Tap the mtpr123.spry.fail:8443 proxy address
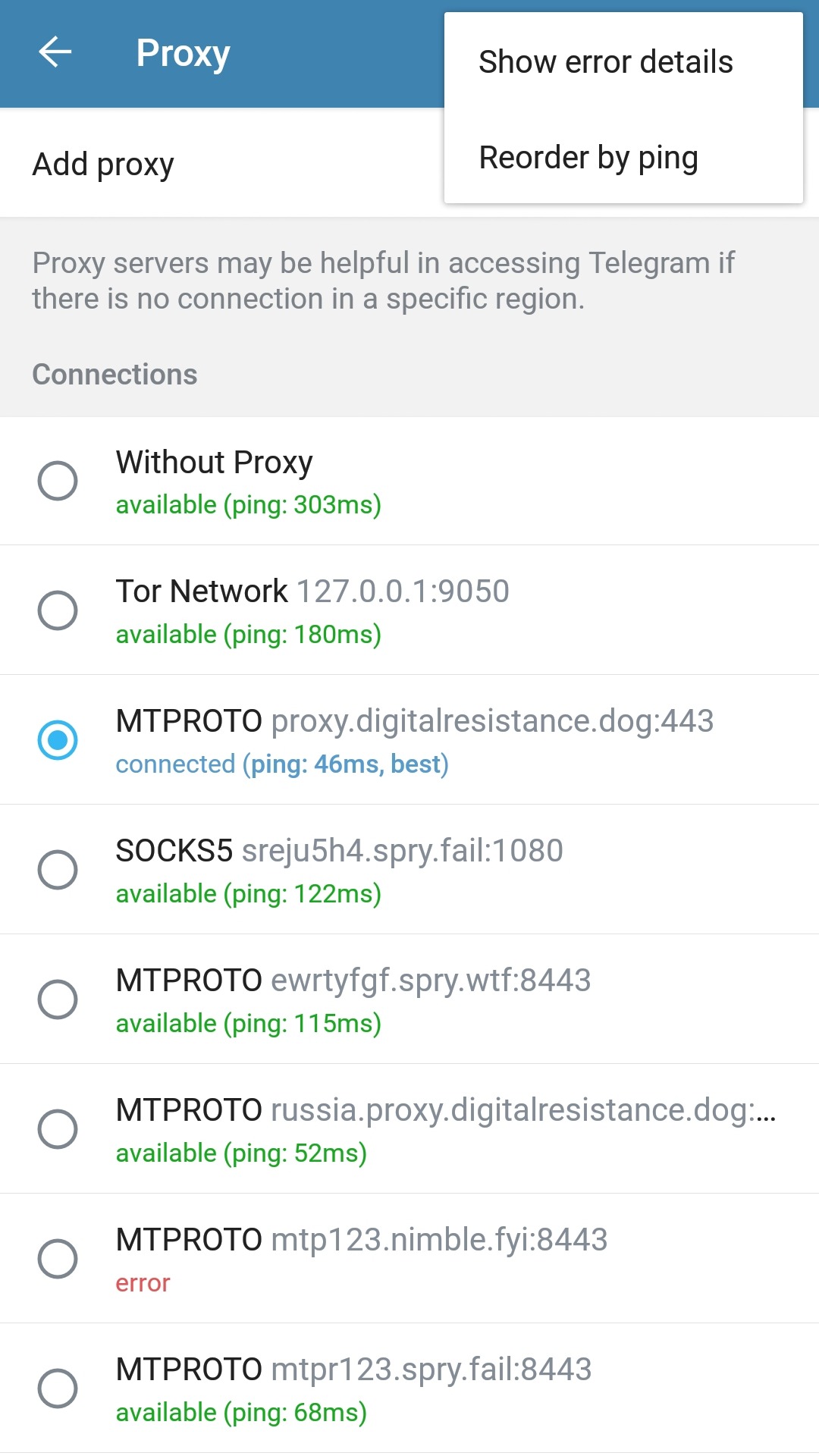Screen dimensions: 819x1456 (431, 1370)
